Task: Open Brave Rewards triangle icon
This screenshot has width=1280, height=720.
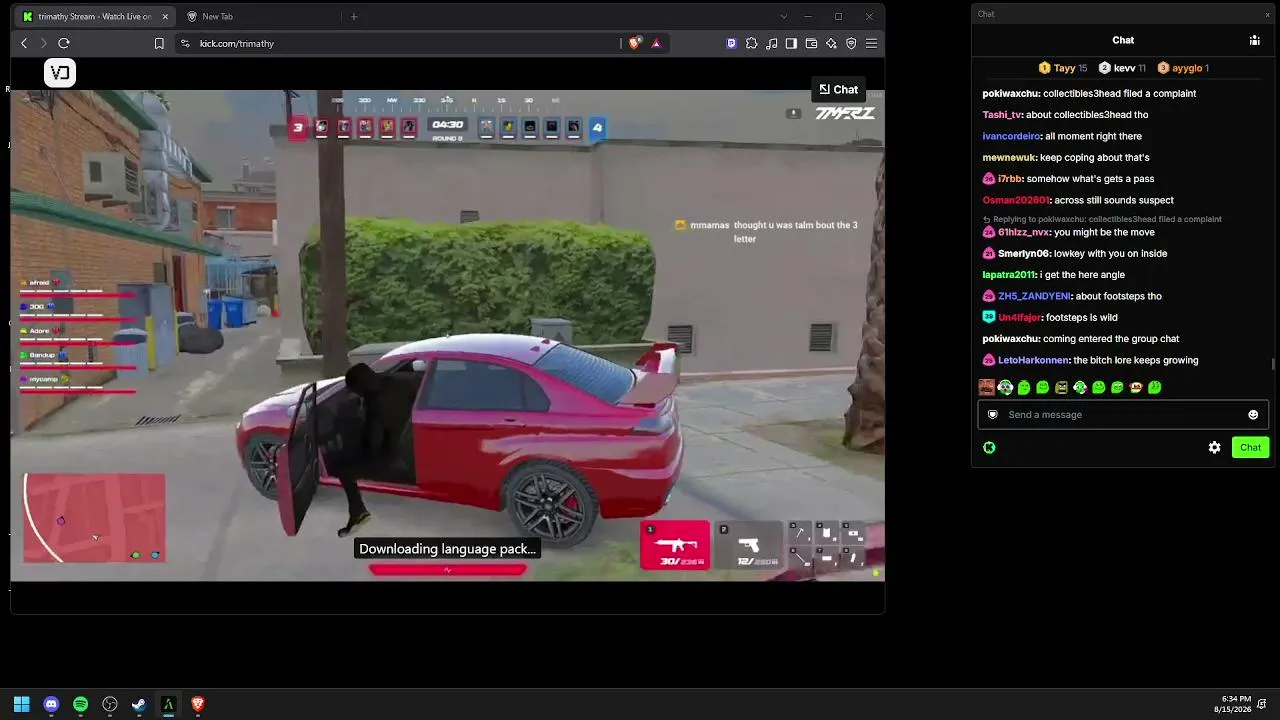Action: click(x=656, y=43)
